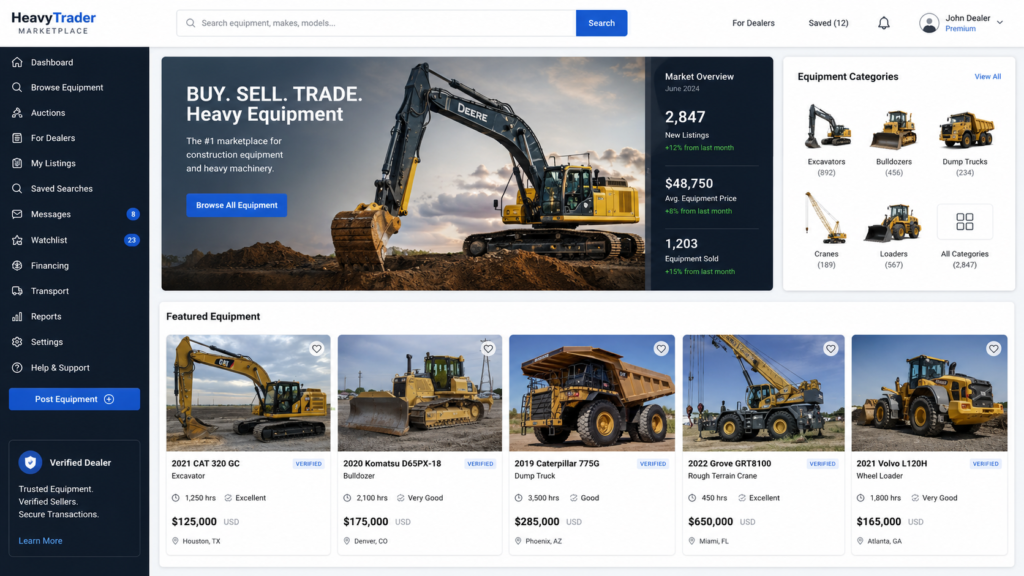
Task: Select the Loaders category icon
Action: [x=893, y=223]
